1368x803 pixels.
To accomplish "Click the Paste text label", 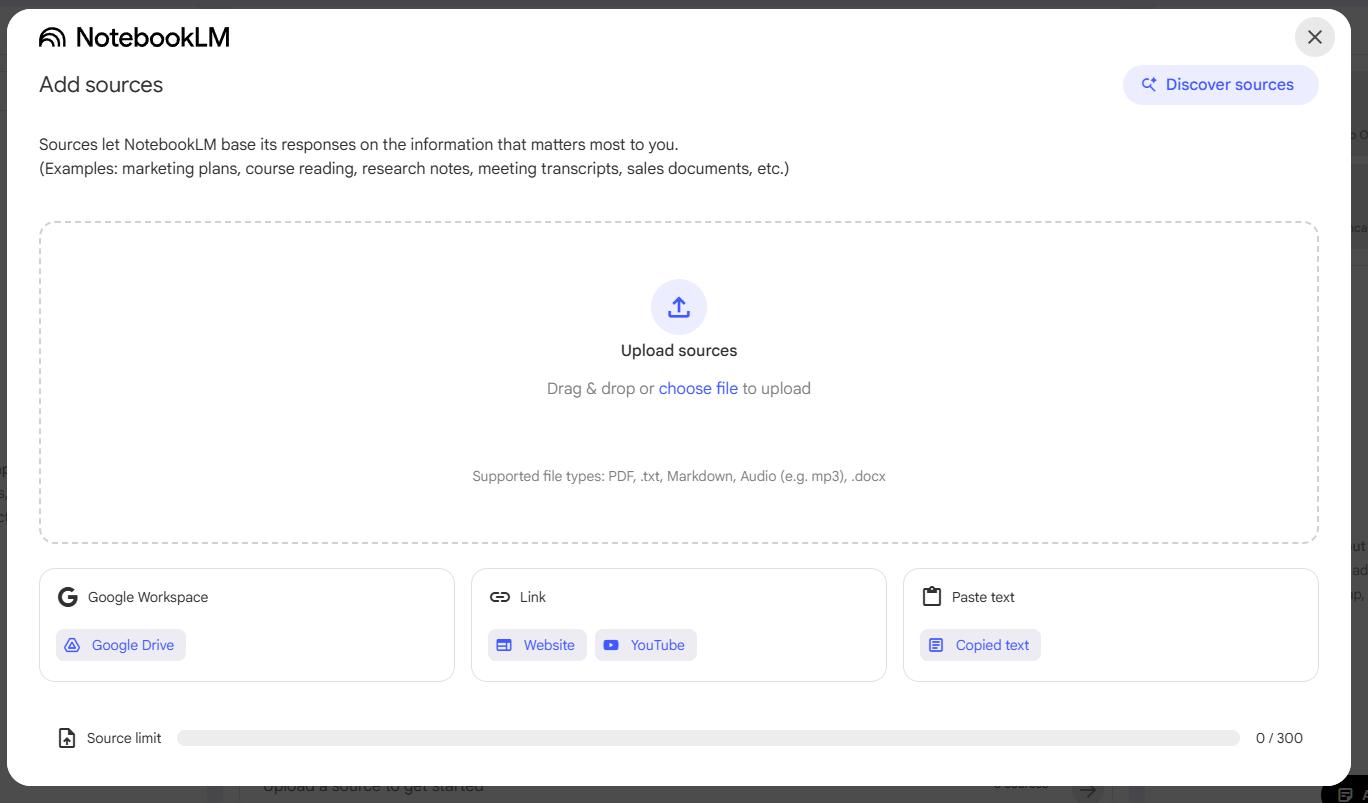I will click(983, 597).
